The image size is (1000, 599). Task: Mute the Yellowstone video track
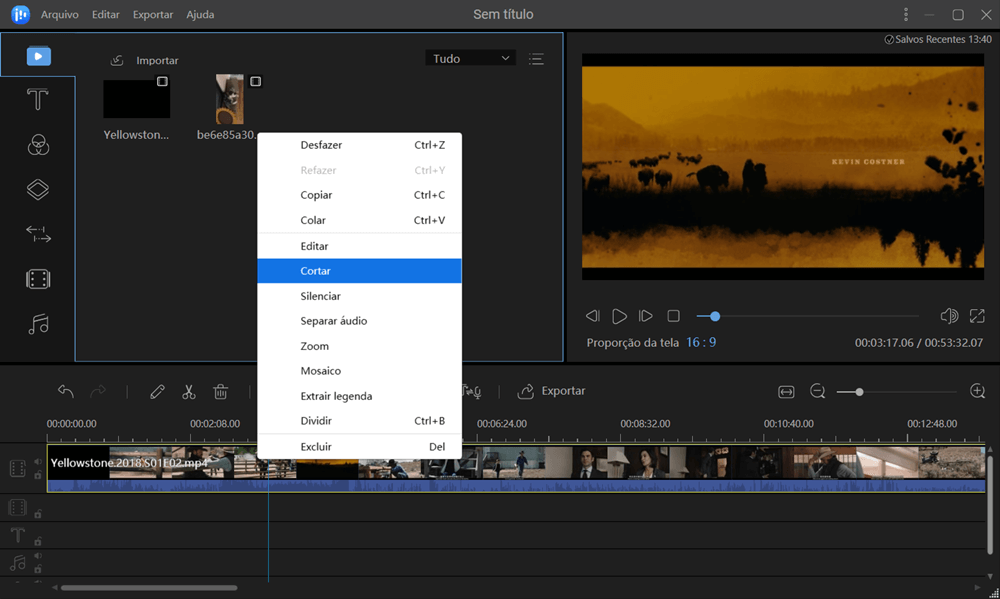click(38, 461)
